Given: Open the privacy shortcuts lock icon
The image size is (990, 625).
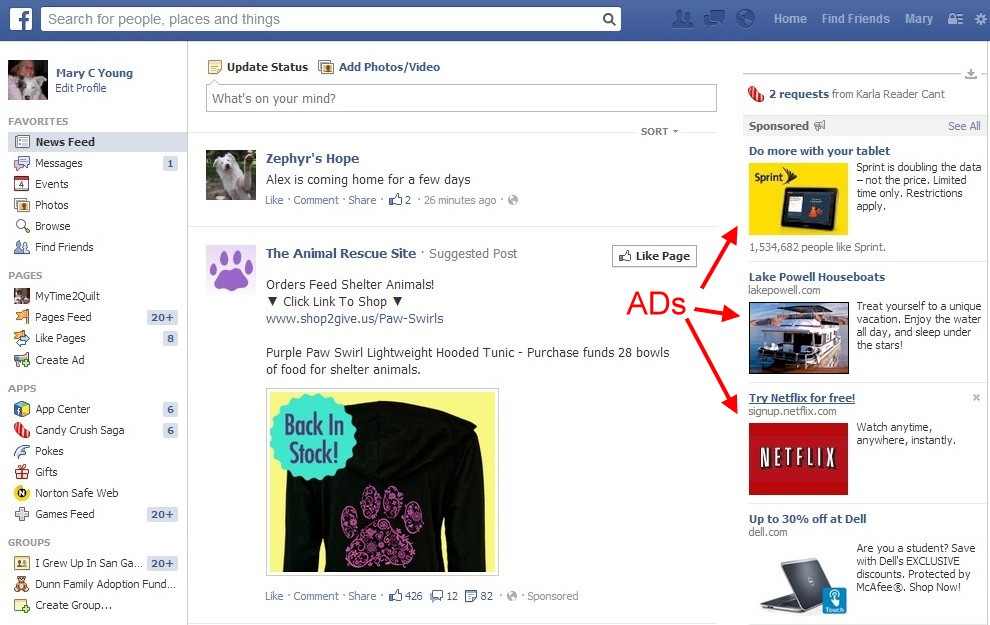Looking at the screenshot, I should point(955,19).
